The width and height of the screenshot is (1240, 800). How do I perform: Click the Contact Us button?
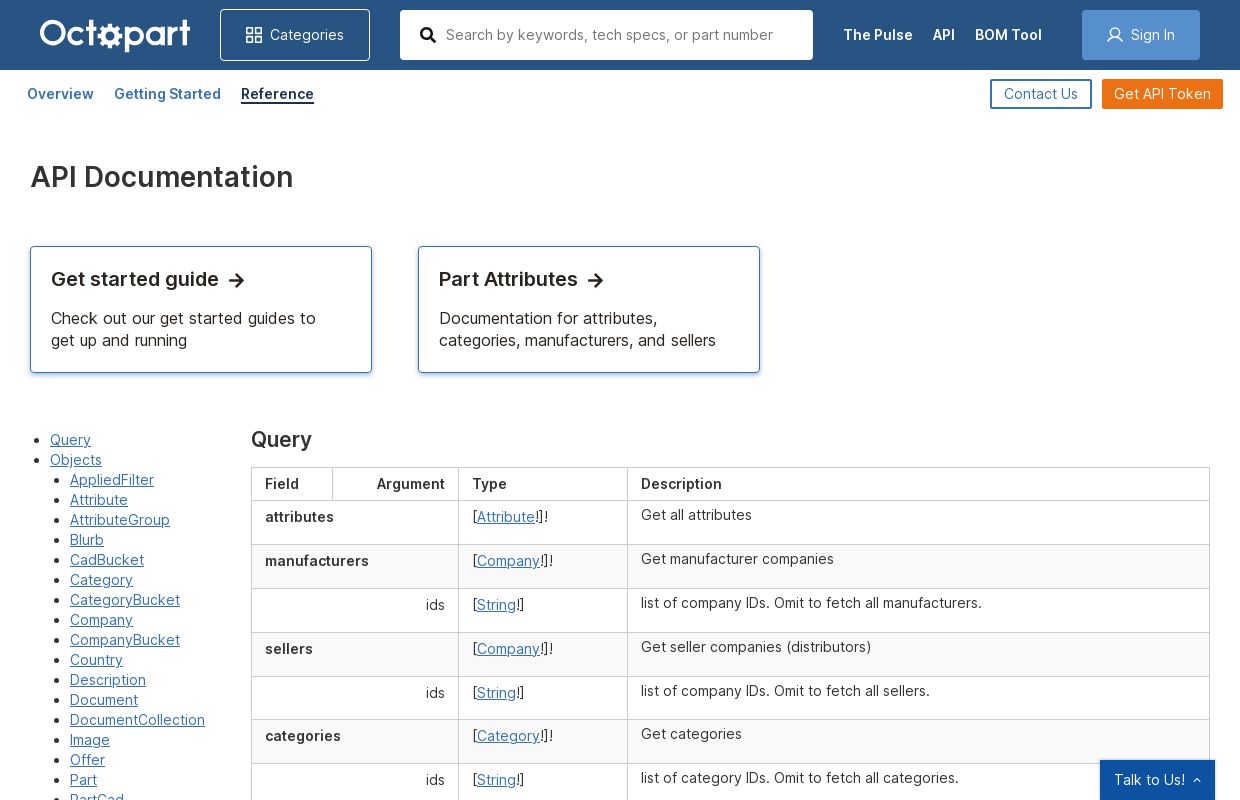click(1041, 94)
